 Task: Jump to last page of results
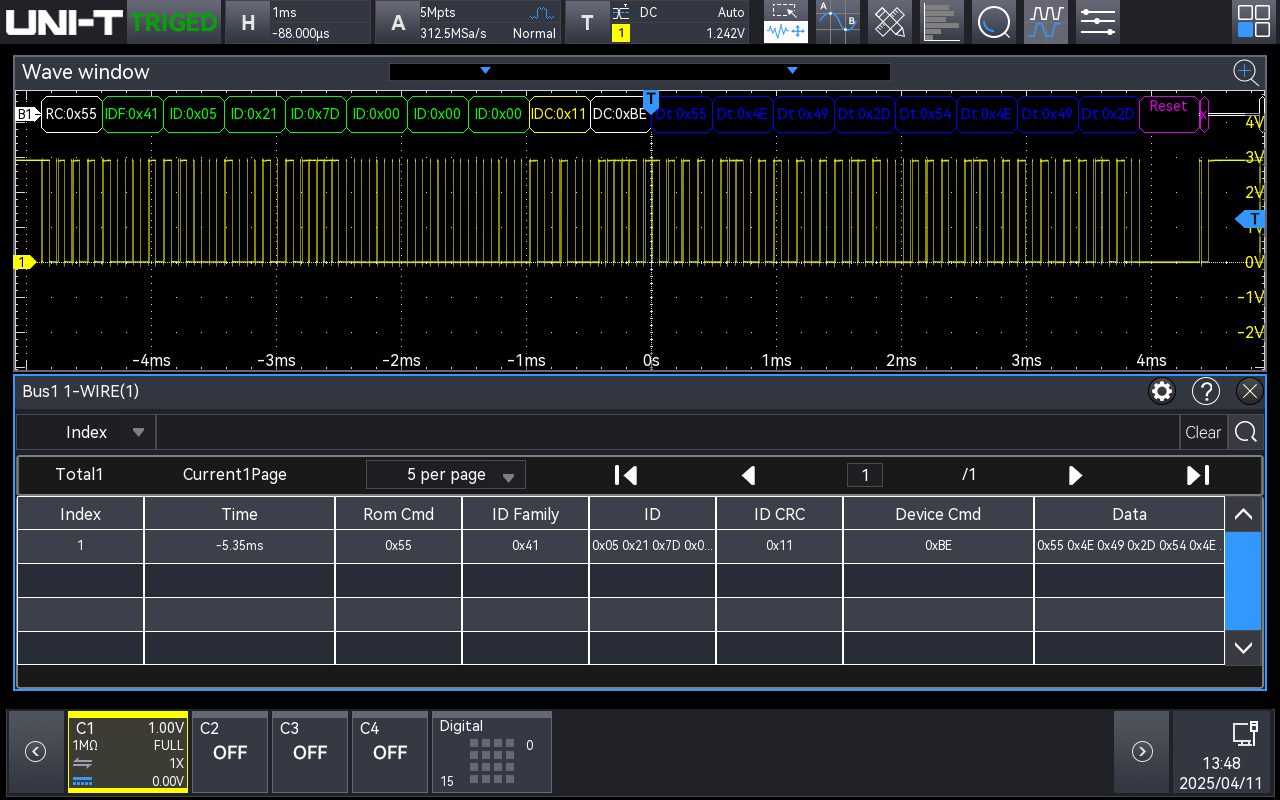pos(1197,475)
